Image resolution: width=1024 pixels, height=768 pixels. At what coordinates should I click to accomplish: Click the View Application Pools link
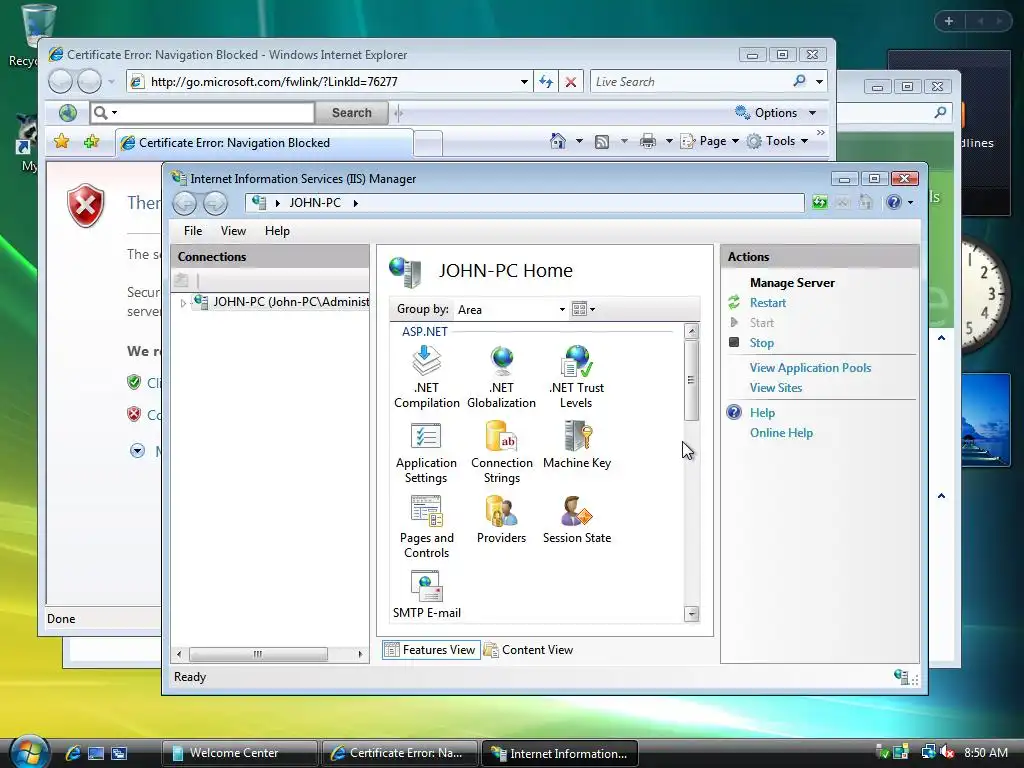click(810, 368)
